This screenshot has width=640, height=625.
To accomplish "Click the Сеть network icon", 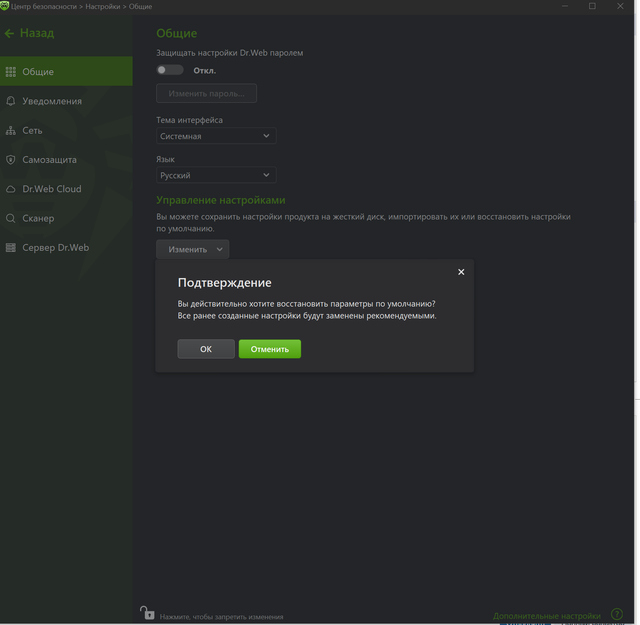I will 11,131.
